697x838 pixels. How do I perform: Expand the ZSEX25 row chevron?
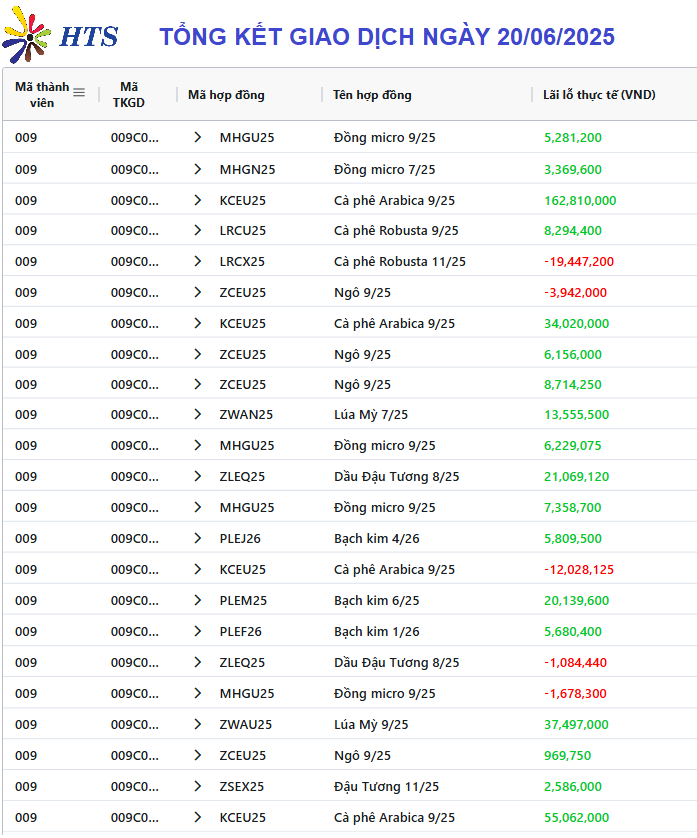coord(198,786)
